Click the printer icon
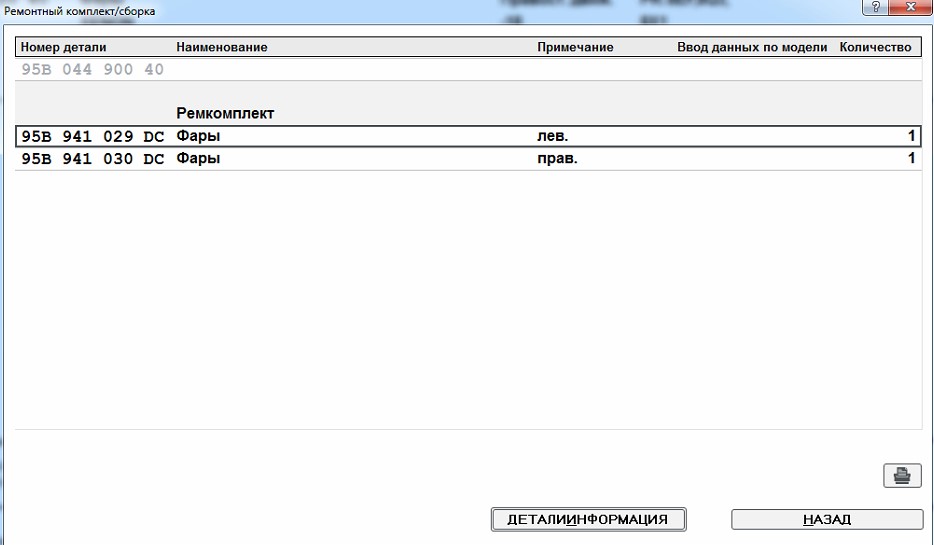Screen dimensions: 934x545 pos(902,476)
